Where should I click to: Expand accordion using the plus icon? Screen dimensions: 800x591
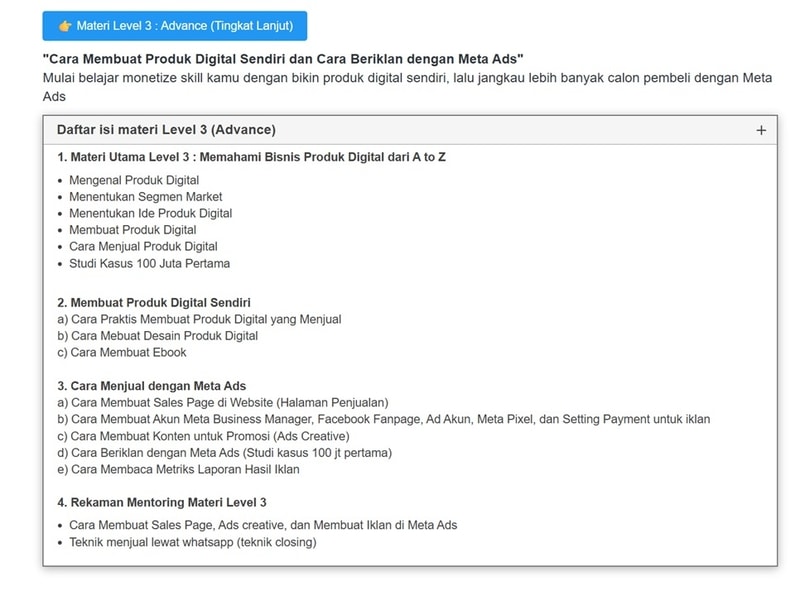(x=760, y=130)
